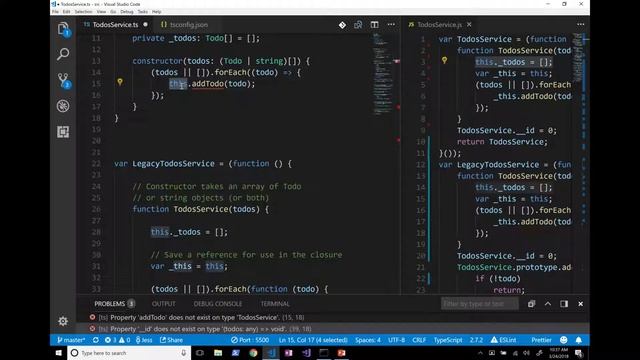Click the lightbulb in TodosService.js editor
The width and height of the screenshot is (640, 360).
coord(444,60)
